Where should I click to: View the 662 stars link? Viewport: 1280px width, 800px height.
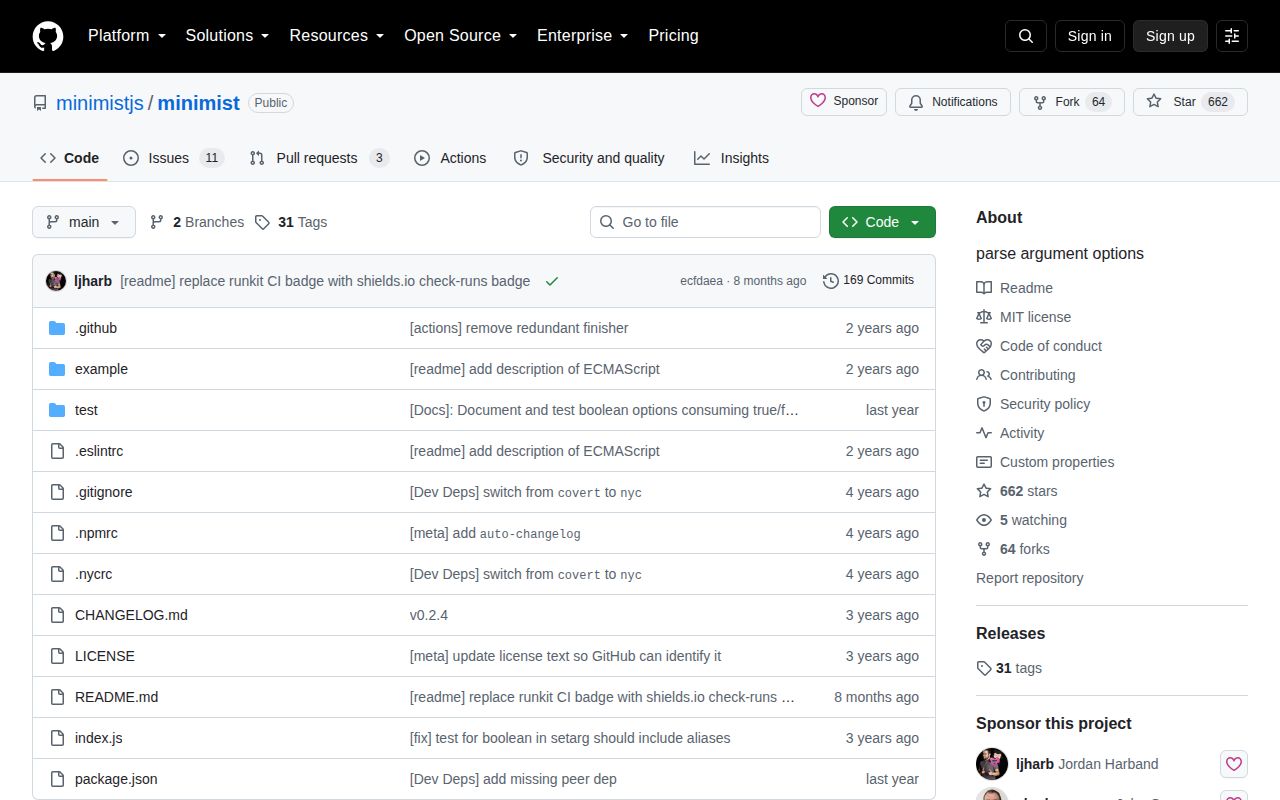tap(1016, 491)
